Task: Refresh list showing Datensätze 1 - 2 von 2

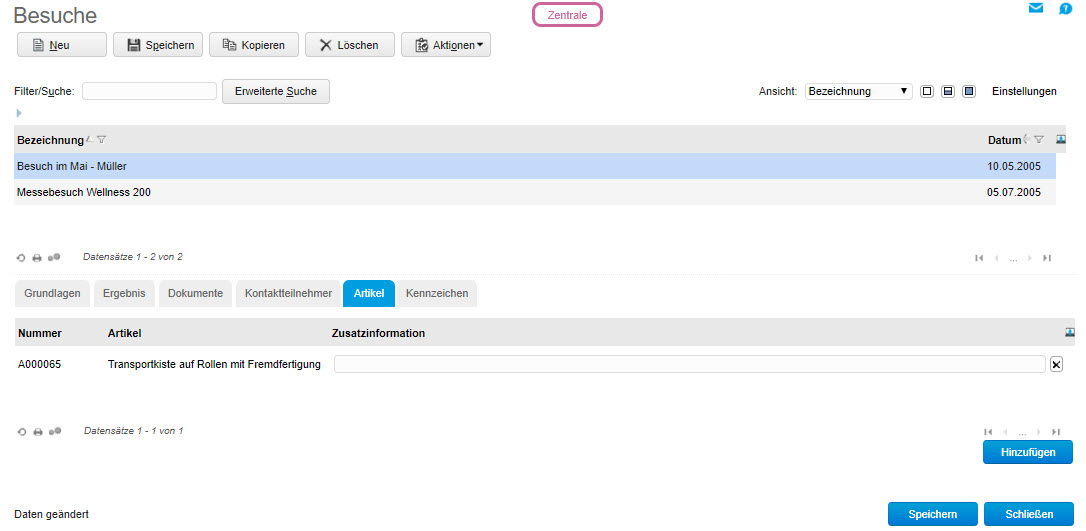Action: pyautogui.click(x=21, y=258)
